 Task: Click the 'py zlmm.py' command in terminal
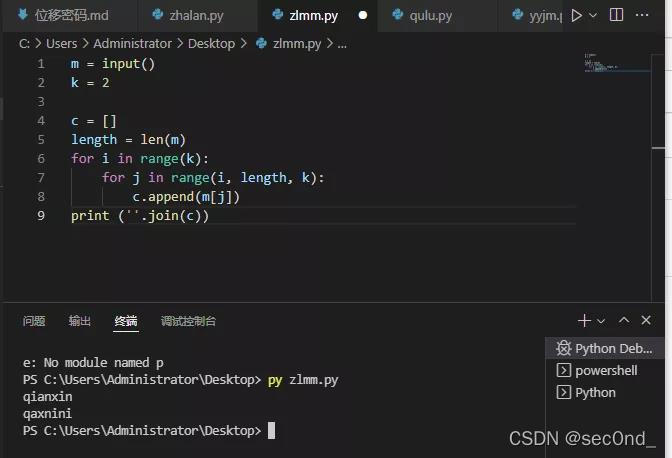point(303,380)
